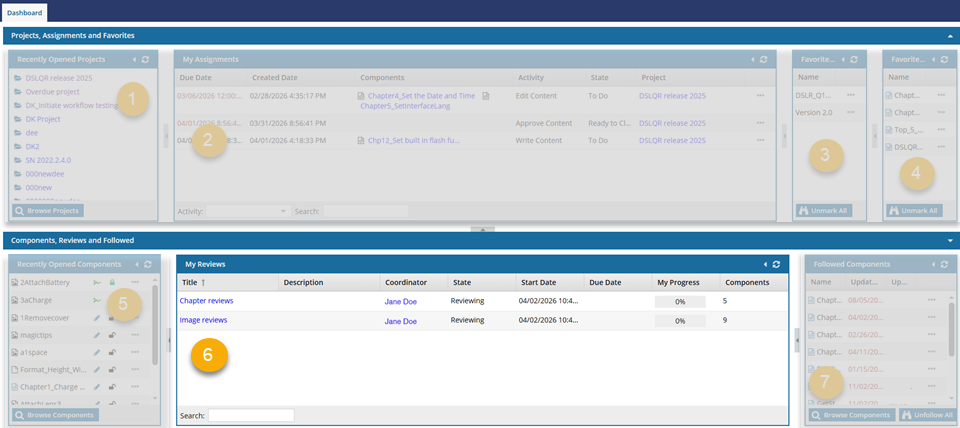Collapse the My Reviews panel arrow
960x428 pixels.
(x=764, y=264)
